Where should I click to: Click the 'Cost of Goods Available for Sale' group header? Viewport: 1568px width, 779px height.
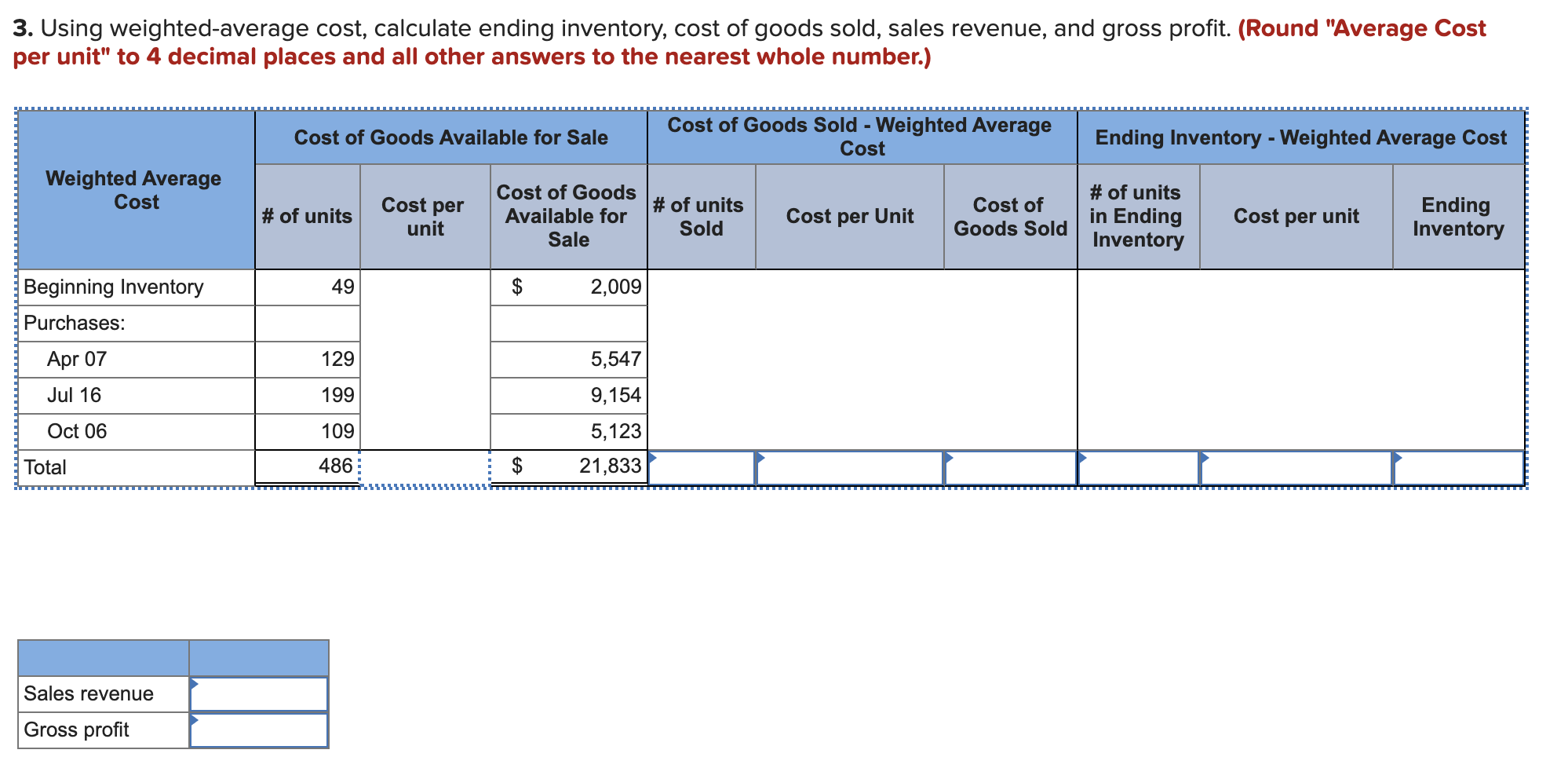pos(451,138)
